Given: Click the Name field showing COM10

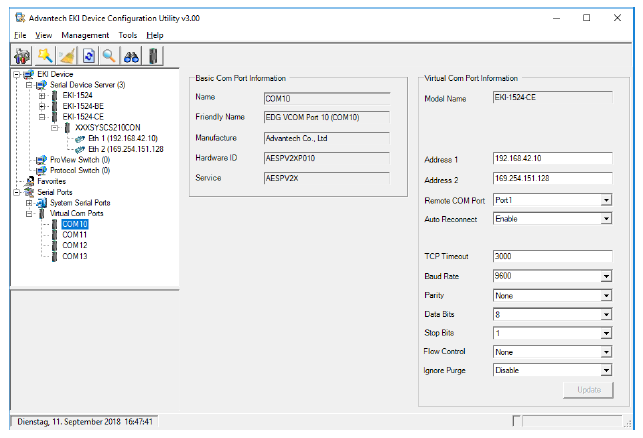Looking at the screenshot, I should (326, 98).
